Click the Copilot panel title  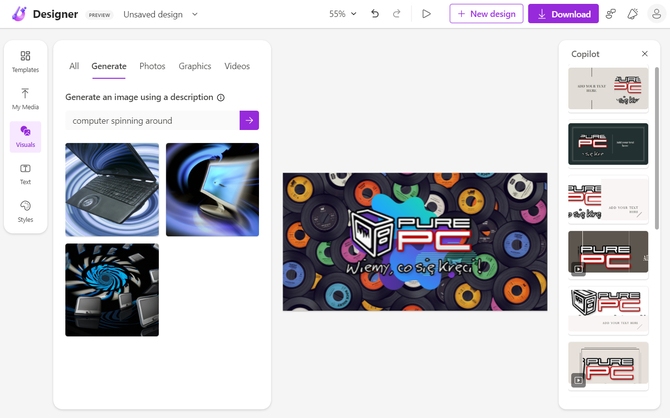click(585, 54)
